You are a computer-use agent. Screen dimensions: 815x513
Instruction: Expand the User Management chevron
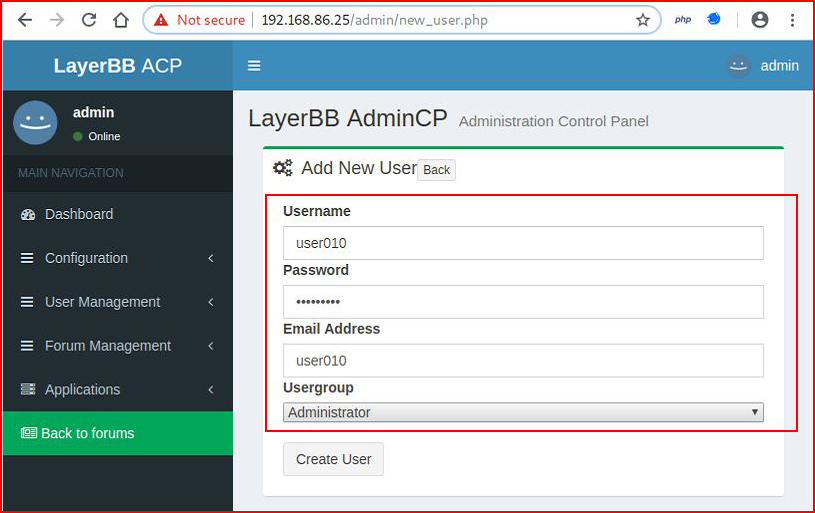point(211,302)
